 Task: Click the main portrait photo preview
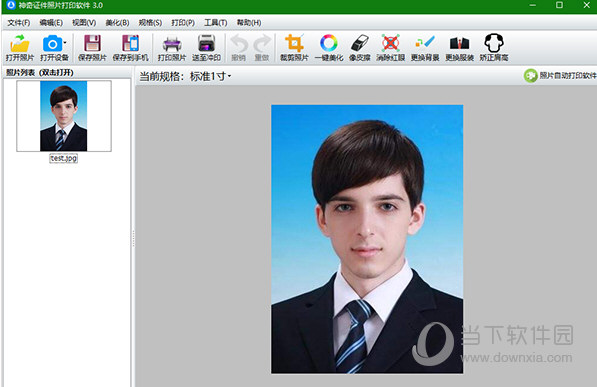(367, 239)
